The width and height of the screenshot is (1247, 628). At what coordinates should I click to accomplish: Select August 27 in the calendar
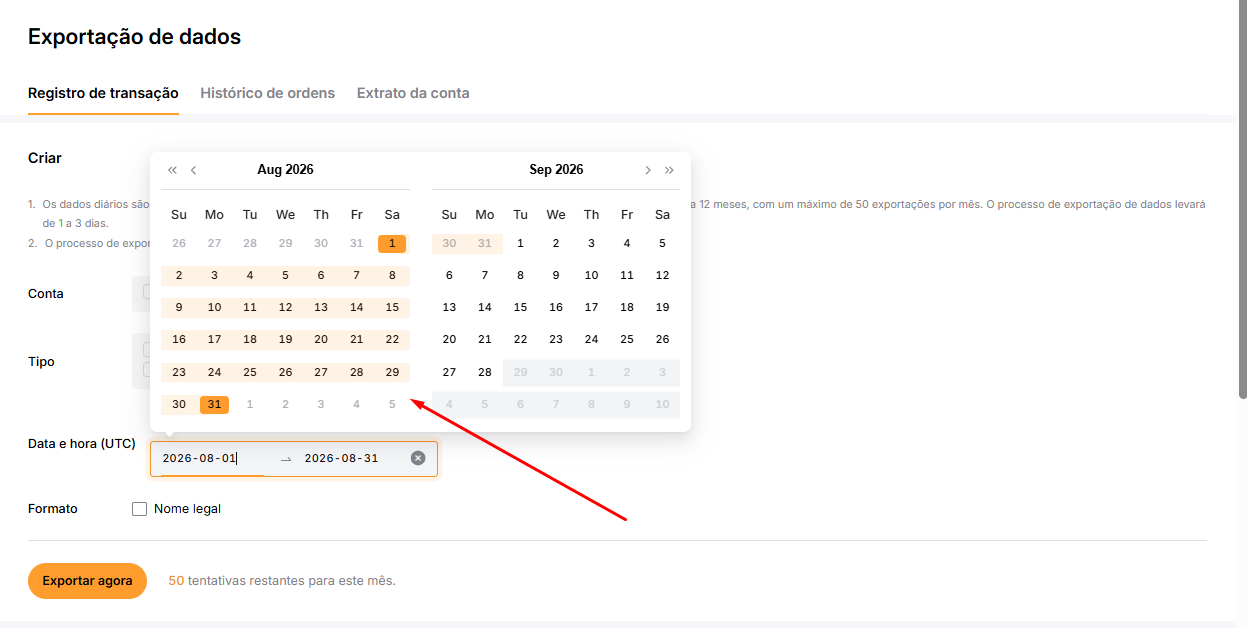click(x=321, y=372)
